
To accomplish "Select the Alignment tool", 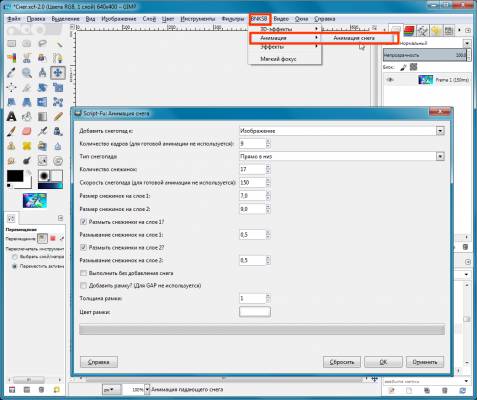I will click(12, 87).
